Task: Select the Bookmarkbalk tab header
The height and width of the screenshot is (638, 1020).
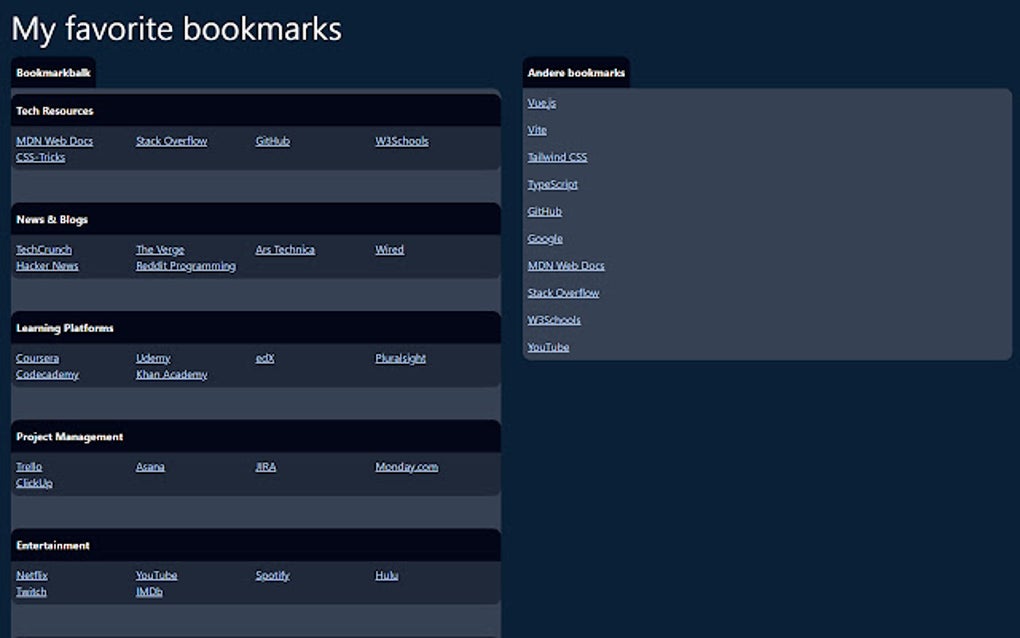Action: point(53,73)
